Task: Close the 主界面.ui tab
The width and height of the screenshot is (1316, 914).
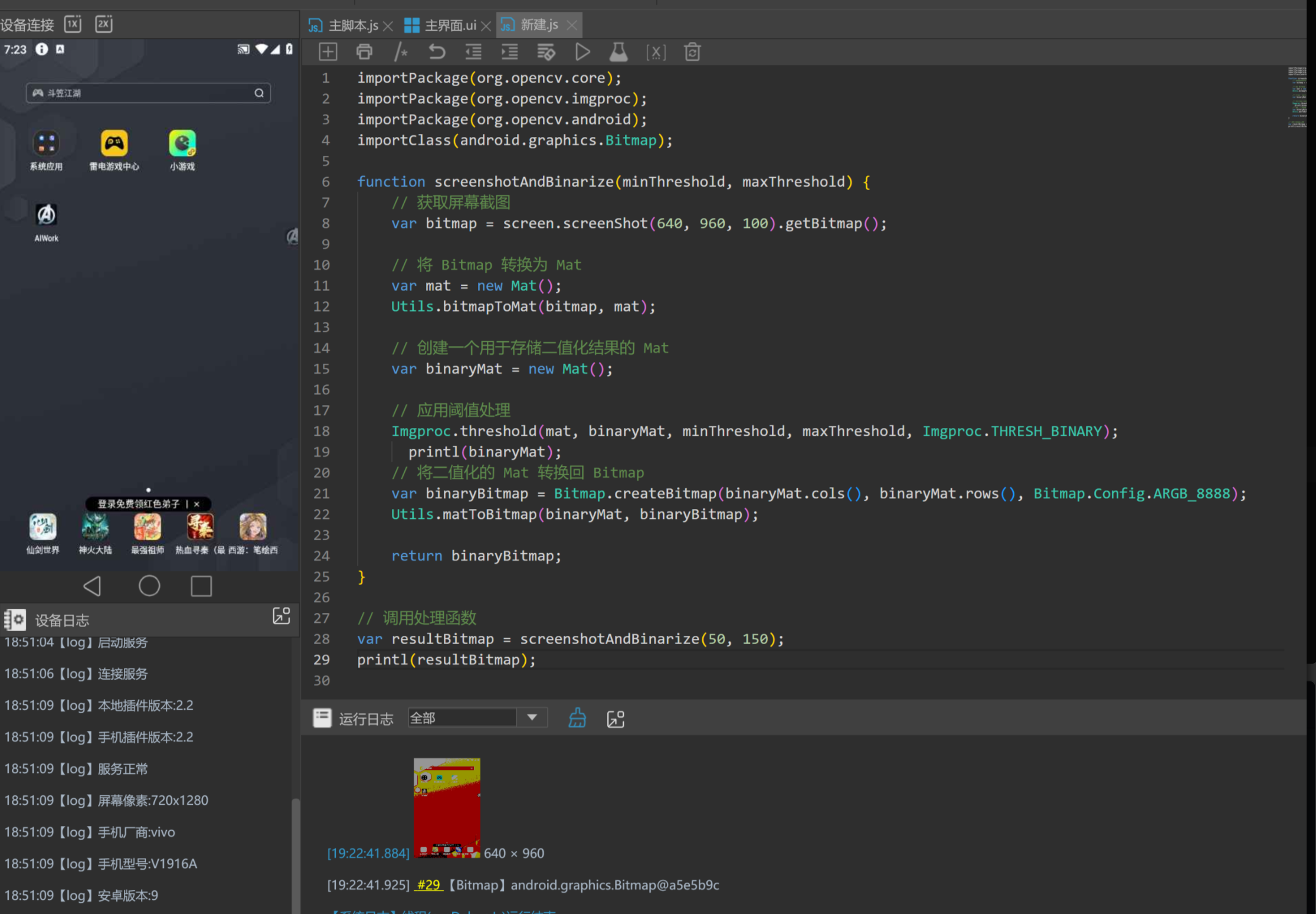Action: coord(486,26)
